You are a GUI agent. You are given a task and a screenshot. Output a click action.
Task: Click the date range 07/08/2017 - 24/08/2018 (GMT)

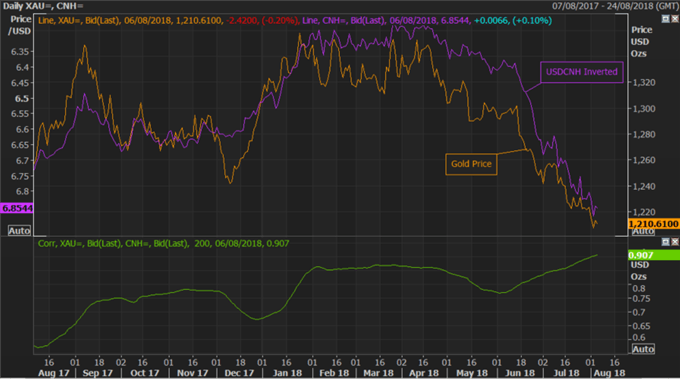(615, 6)
